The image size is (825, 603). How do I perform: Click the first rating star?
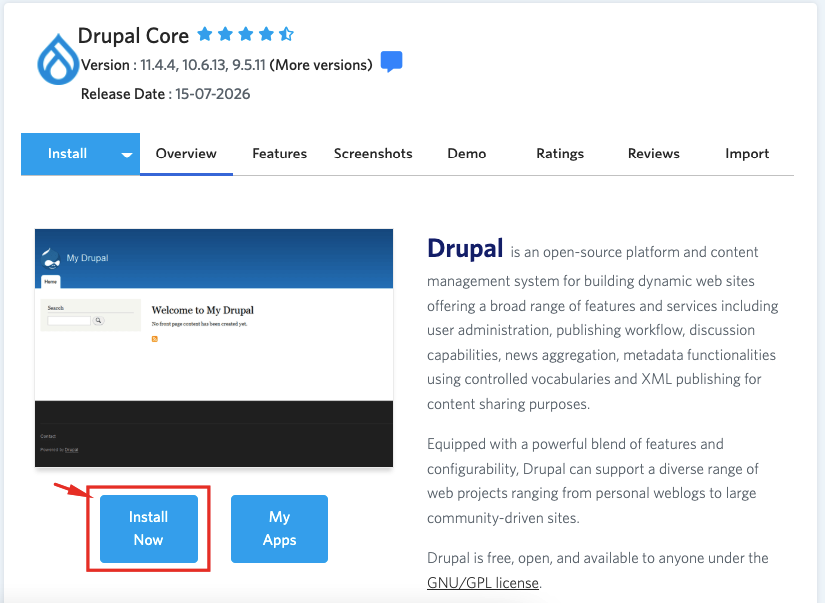click(205, 34)
